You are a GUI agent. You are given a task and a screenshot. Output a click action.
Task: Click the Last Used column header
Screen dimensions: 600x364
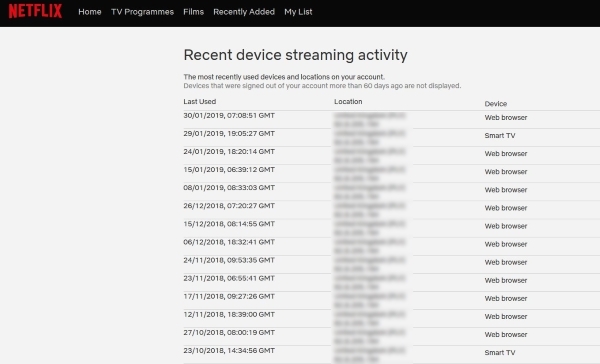click(200, 101)
